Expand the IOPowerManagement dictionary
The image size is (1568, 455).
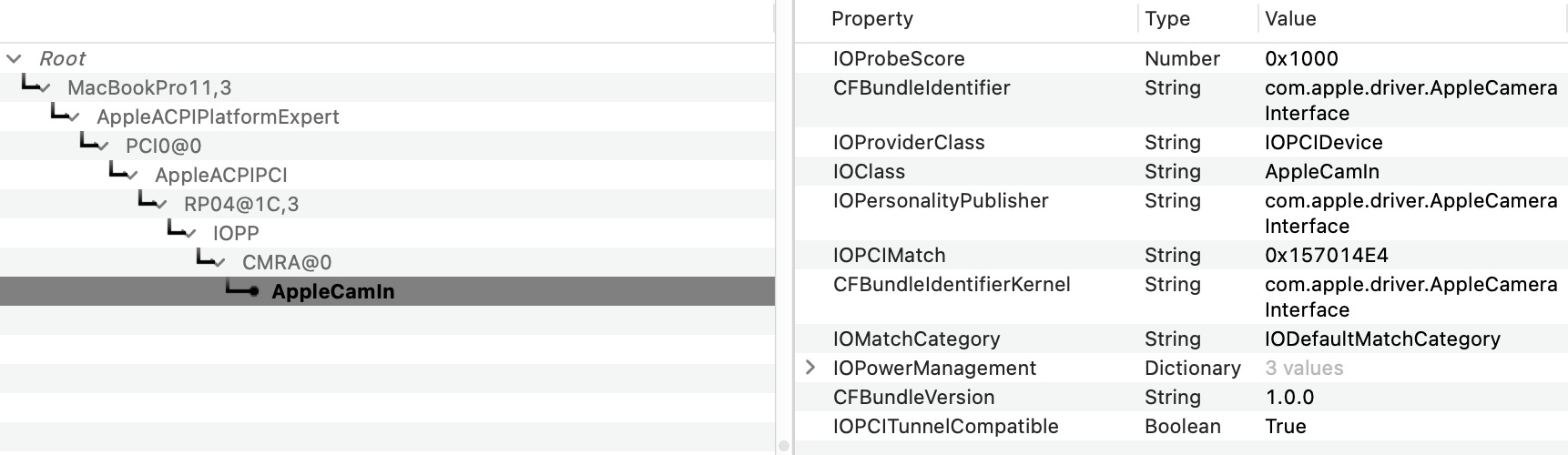810,368
